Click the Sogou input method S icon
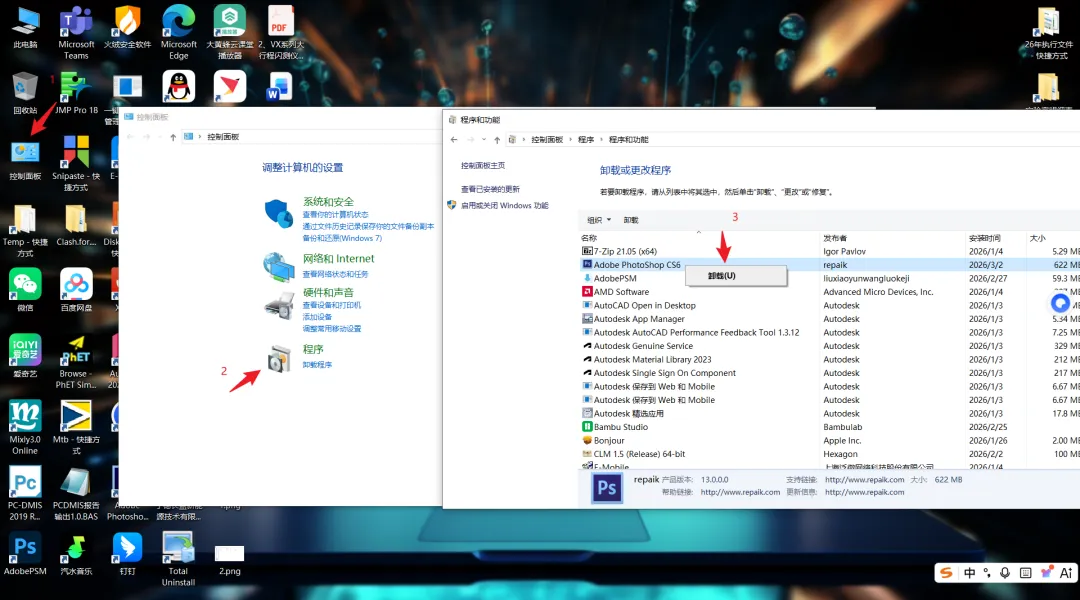 click(946, 572)
